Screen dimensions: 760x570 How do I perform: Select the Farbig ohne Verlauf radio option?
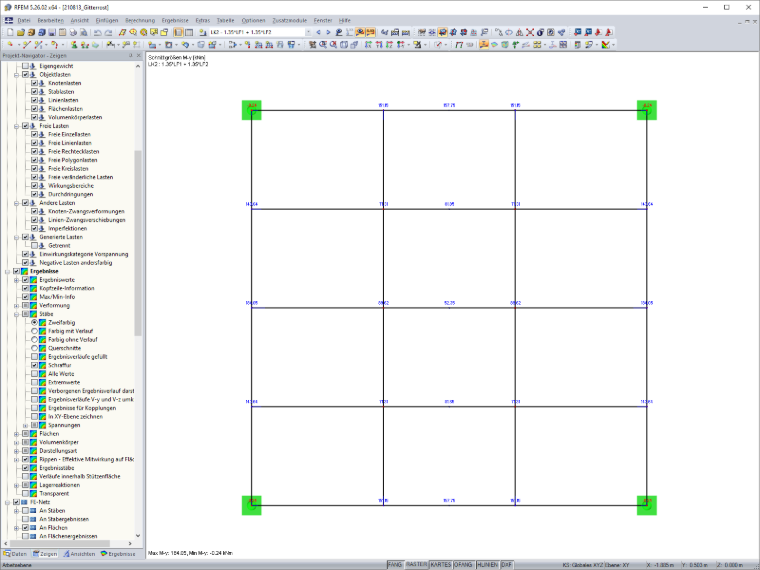tap(34, 340)
